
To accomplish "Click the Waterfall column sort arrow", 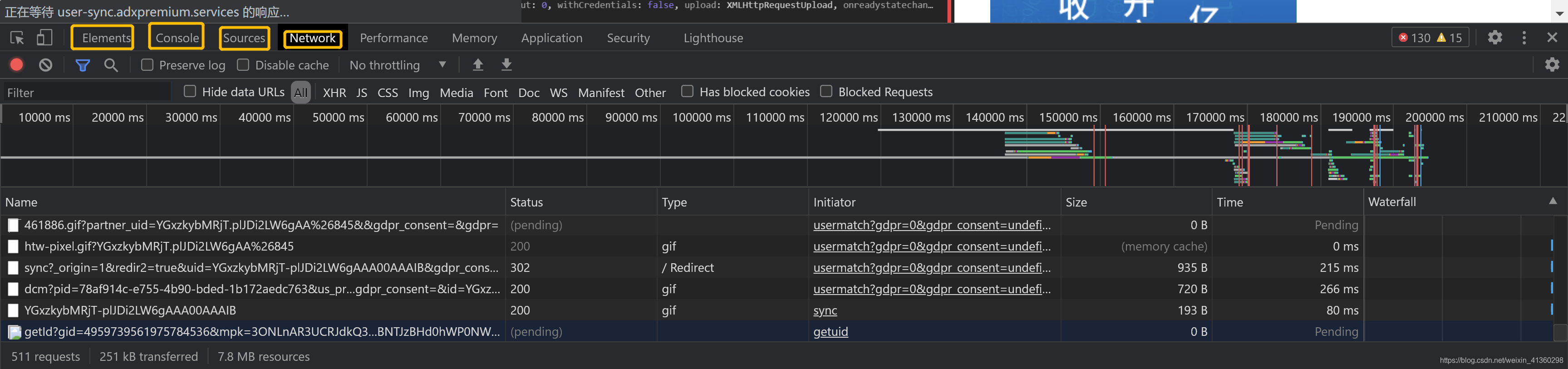I will [x=1552, y=201].
